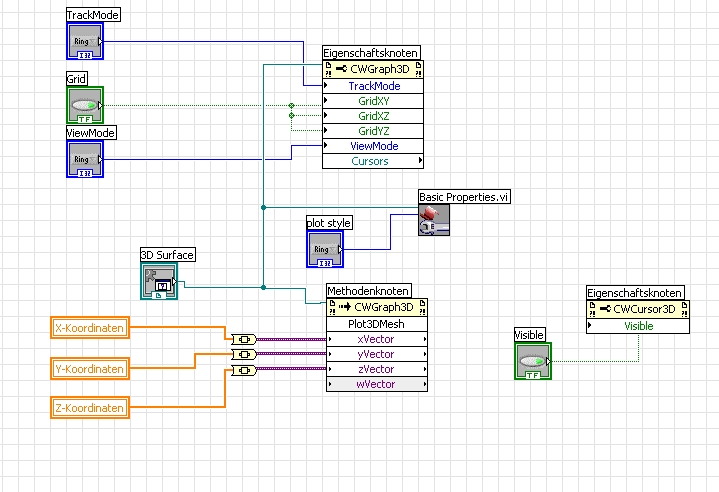Open the Basic Properties.vi subVI icon

pos(434,220)
